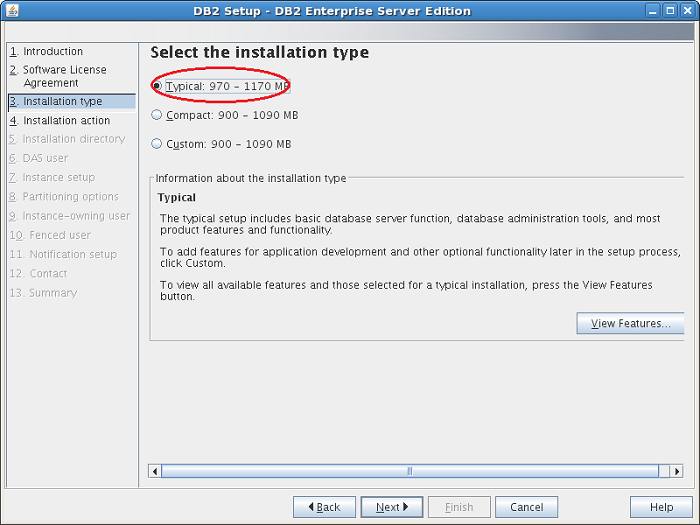Open Help for the setup wizard
The image size is (700, 525).
tap(661, 507)
